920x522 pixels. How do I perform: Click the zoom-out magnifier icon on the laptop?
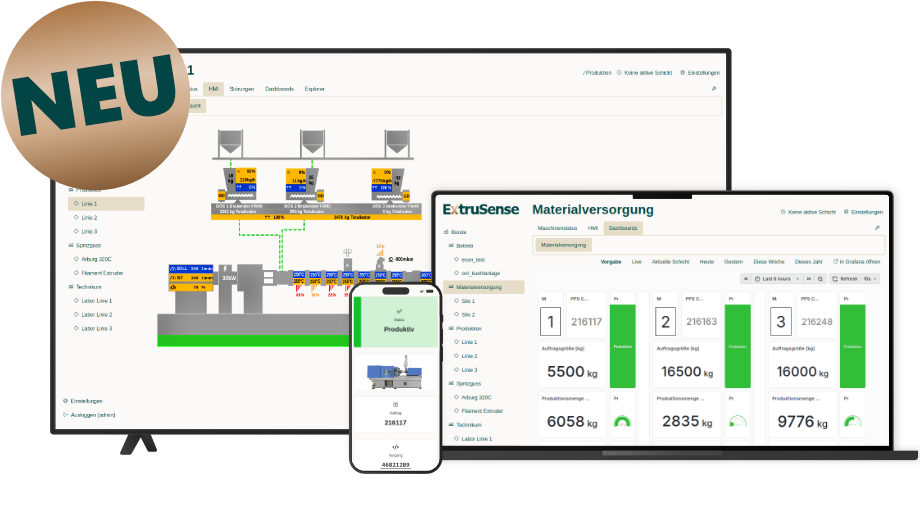coord(820,279)
